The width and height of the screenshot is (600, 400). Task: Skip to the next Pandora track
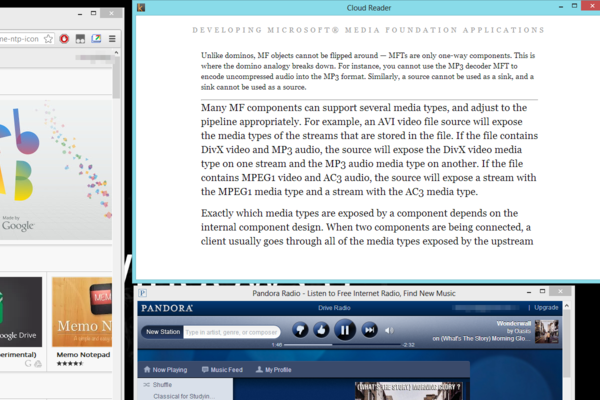tap(369, 330)
